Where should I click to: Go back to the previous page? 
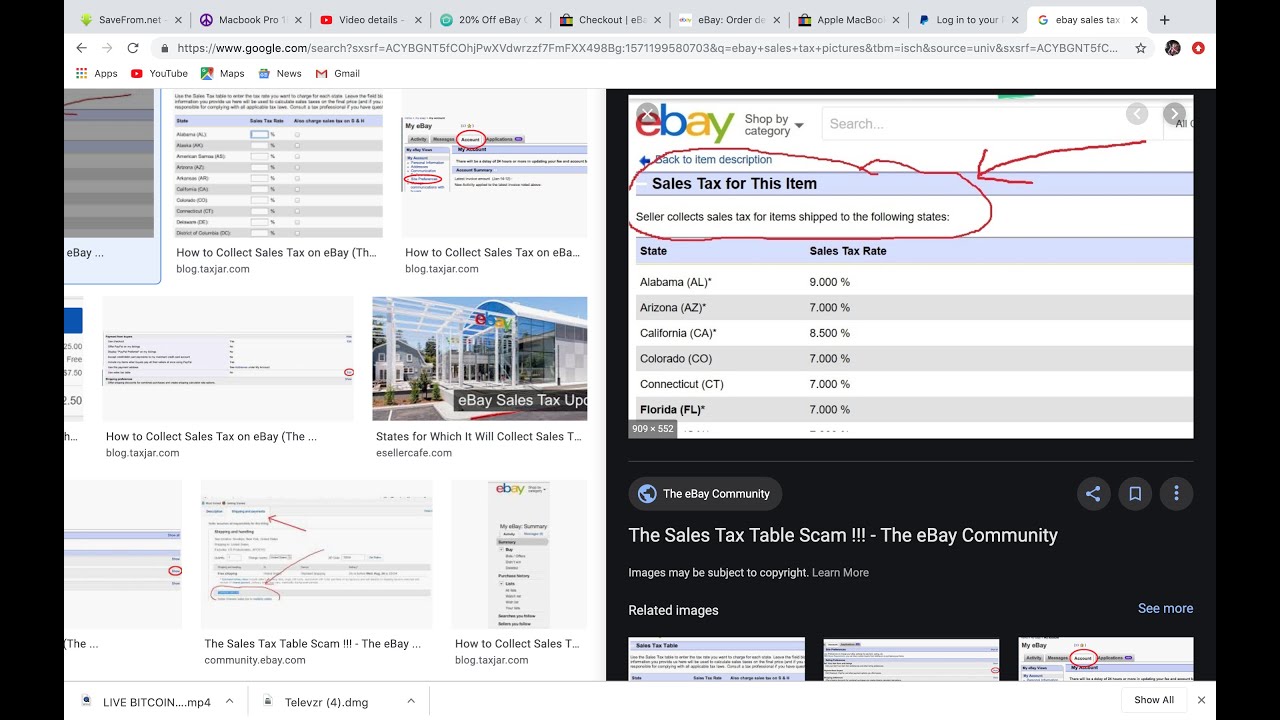click(81, 48)
